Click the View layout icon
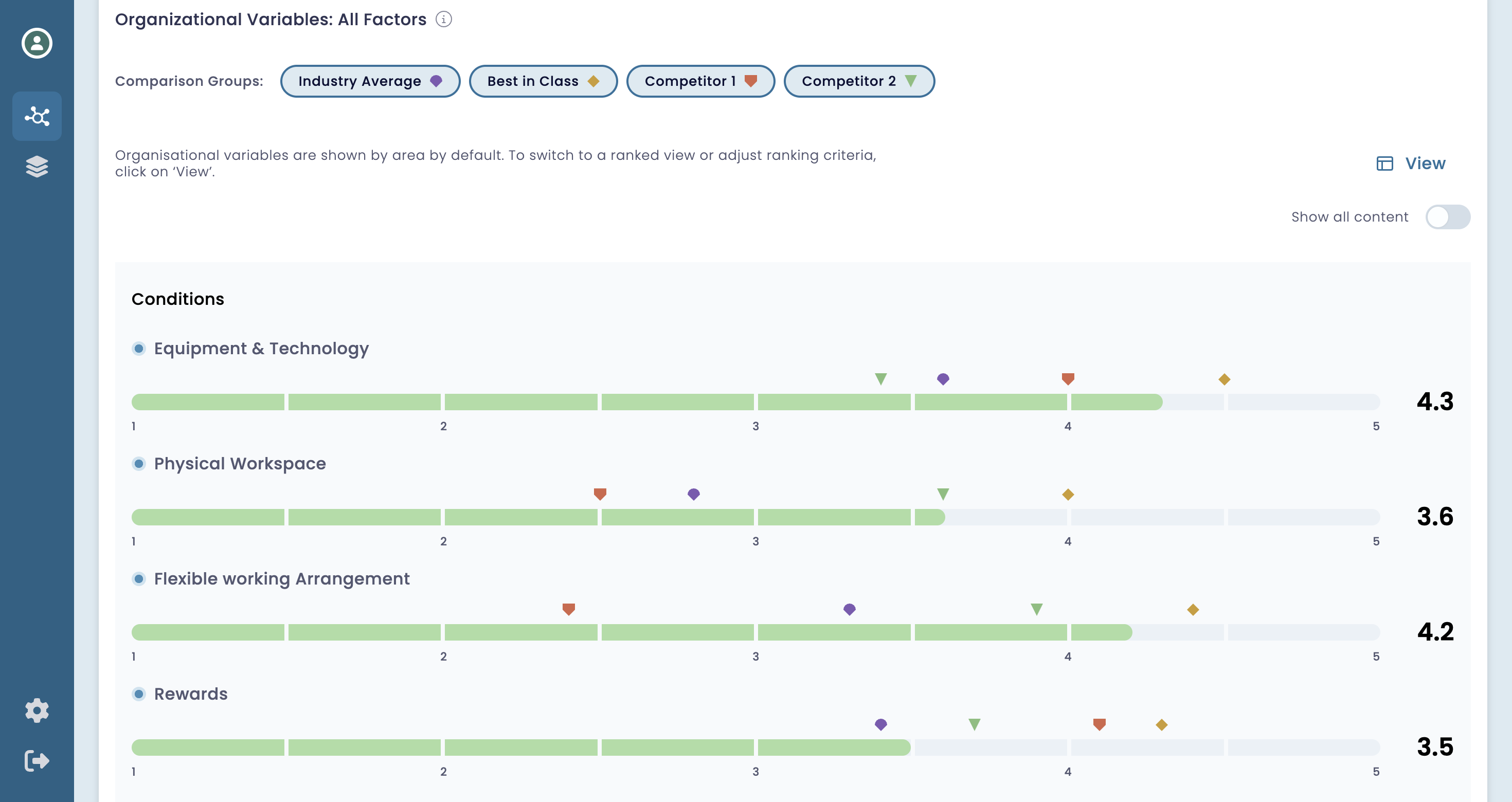 click(1384, 163)
